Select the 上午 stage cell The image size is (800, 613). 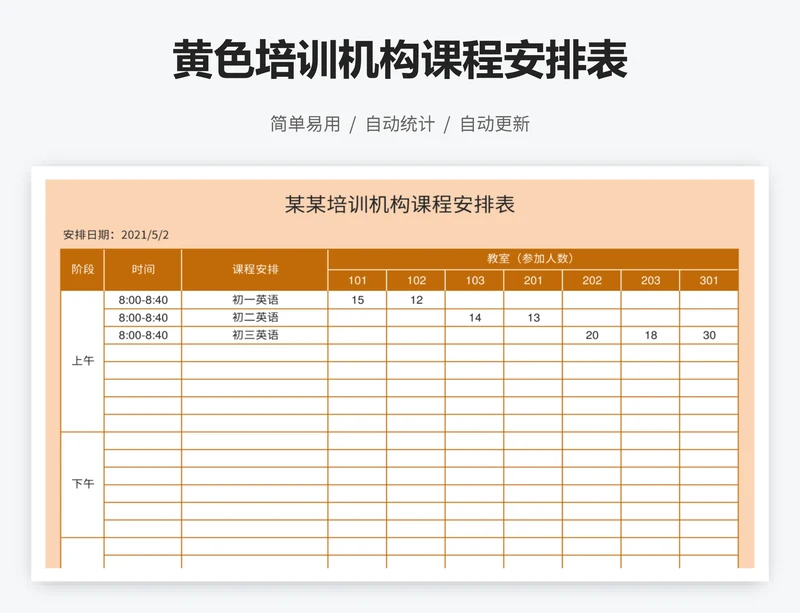82,361
